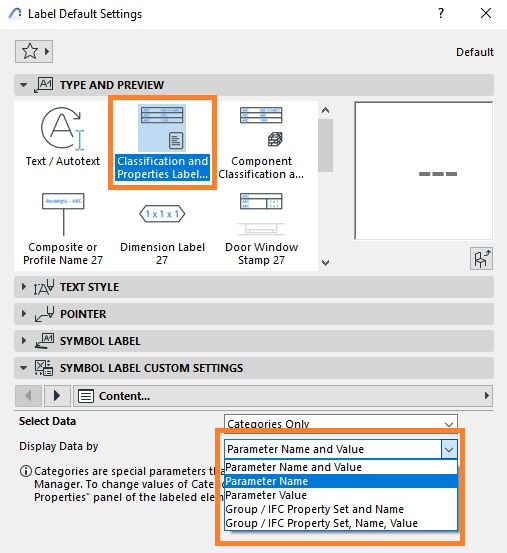Expand the Text Style panel
Image resolution: width=507 pixels, height=553 pixels.
coord(254,287)
